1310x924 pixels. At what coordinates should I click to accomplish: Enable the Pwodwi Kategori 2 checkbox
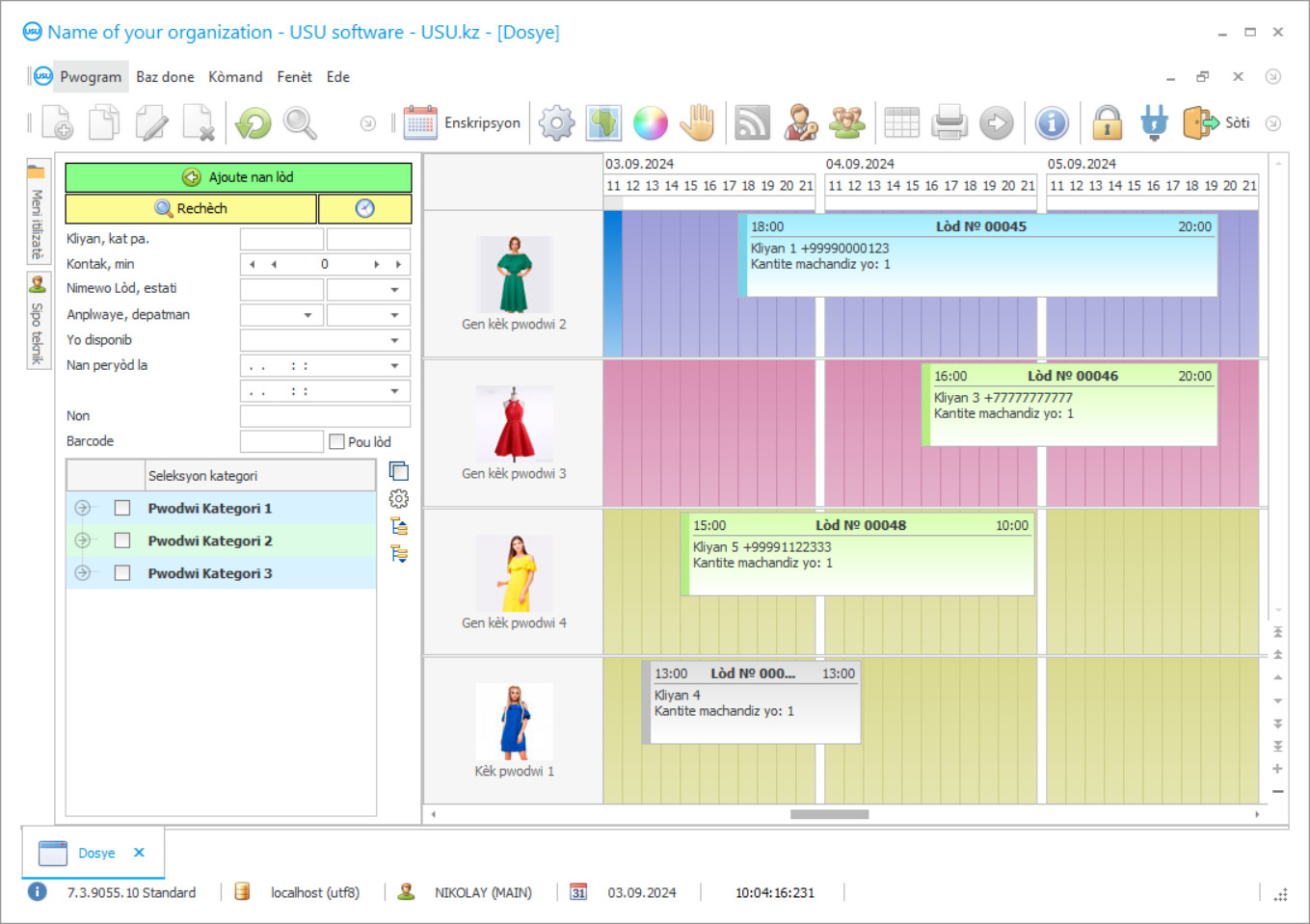click(x=122, y=541)
